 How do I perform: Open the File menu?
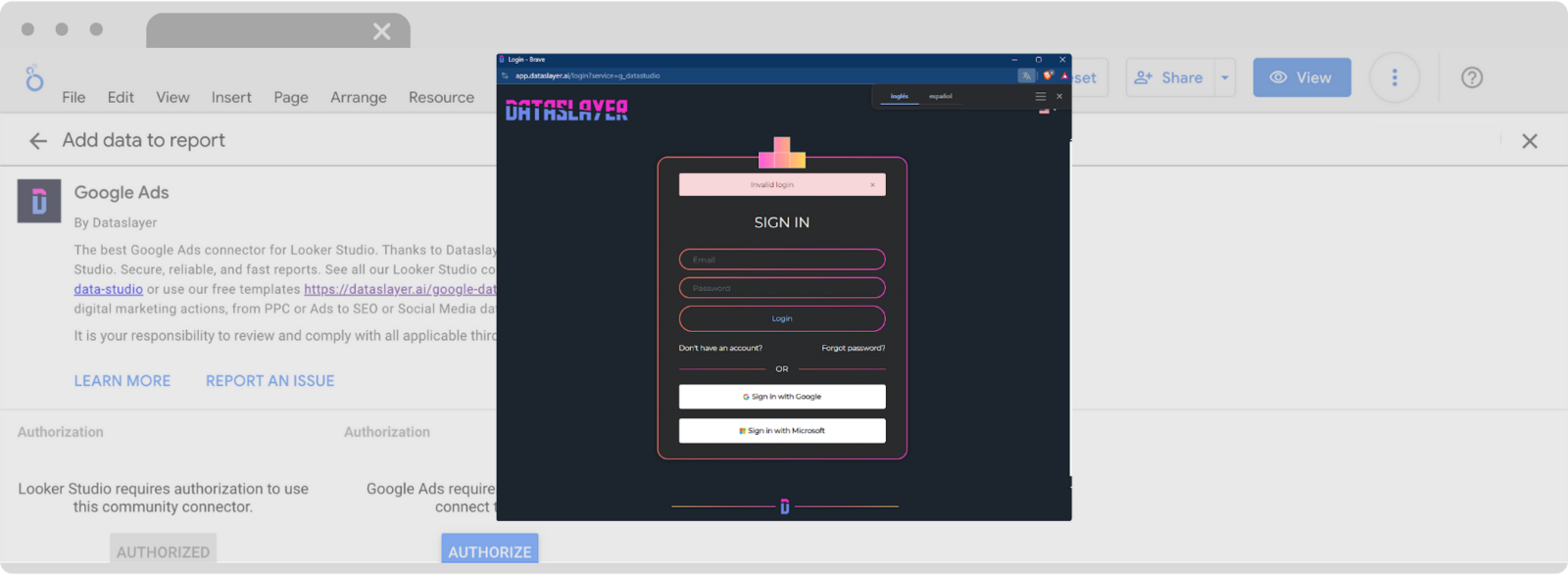pos(73,97)
